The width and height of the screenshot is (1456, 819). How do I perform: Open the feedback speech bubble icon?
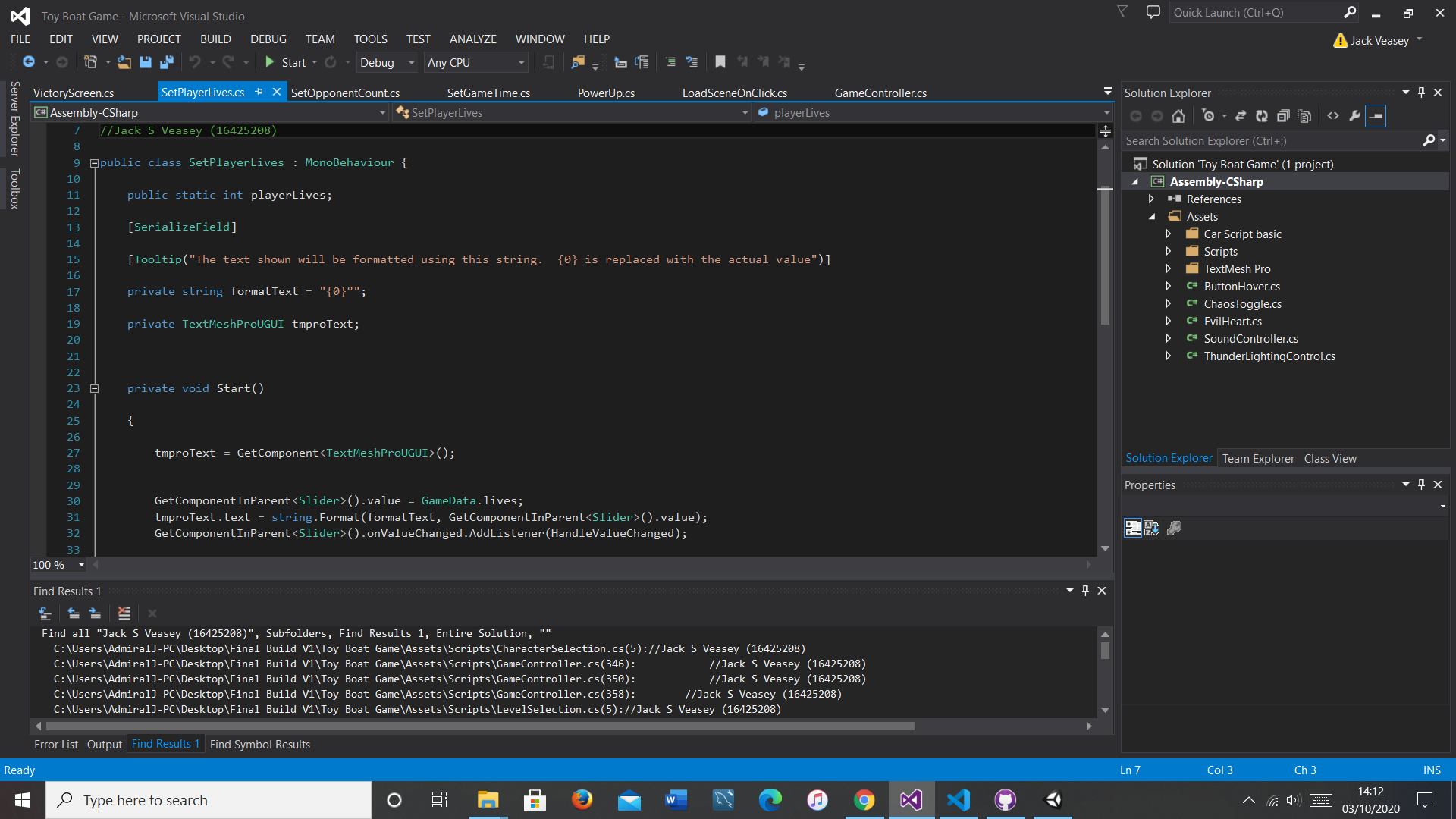tap(1153, 12)
